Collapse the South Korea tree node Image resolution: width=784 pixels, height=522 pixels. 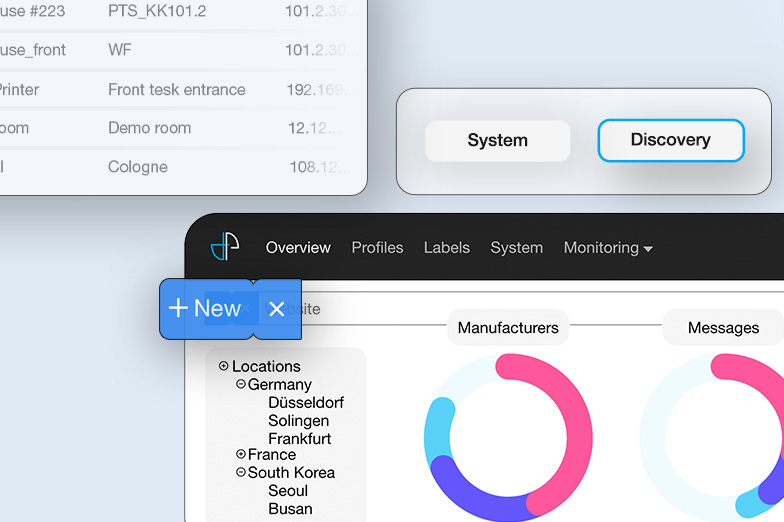coord(241,472)
